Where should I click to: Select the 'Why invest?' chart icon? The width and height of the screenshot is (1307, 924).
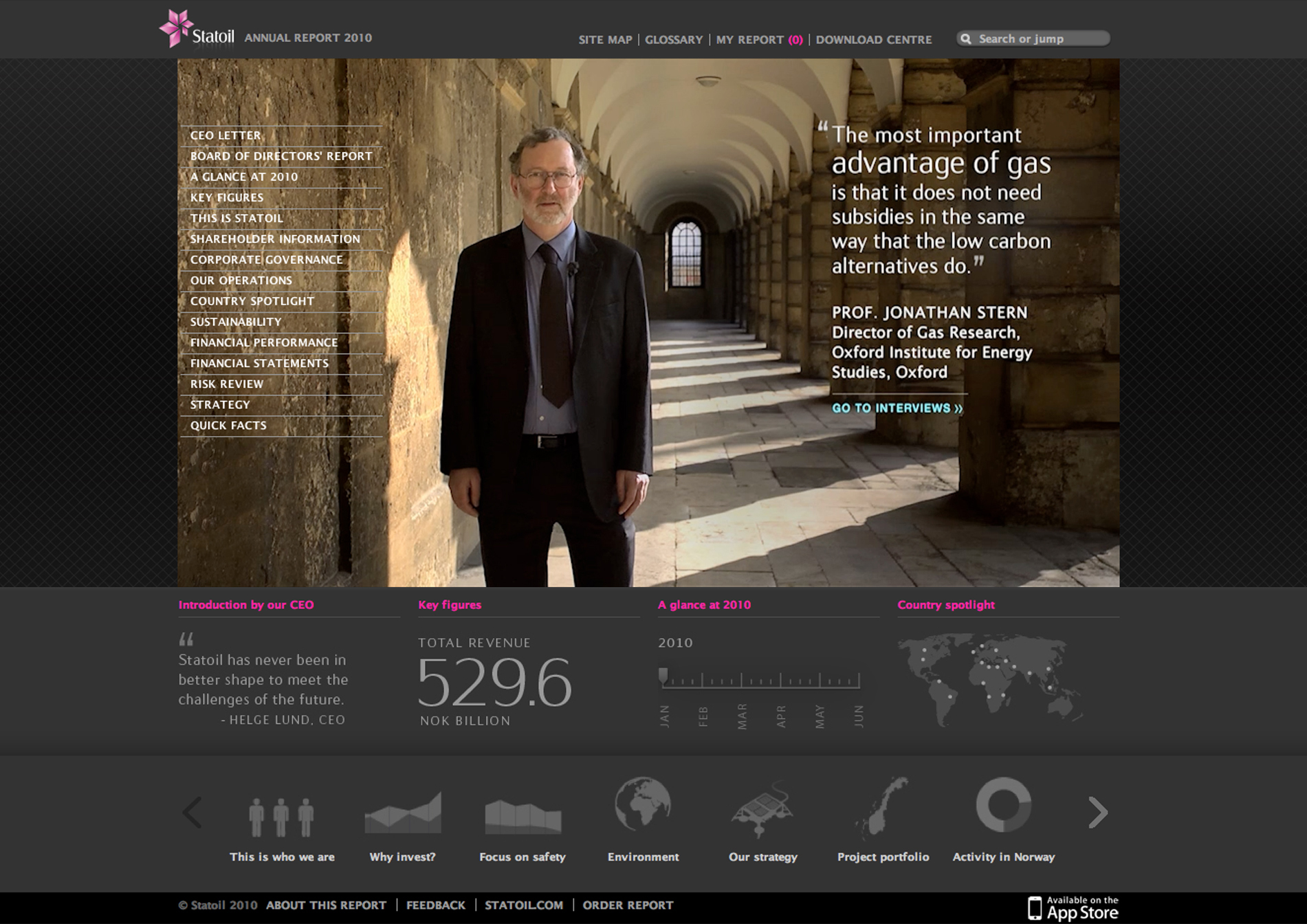click(402, 812)
